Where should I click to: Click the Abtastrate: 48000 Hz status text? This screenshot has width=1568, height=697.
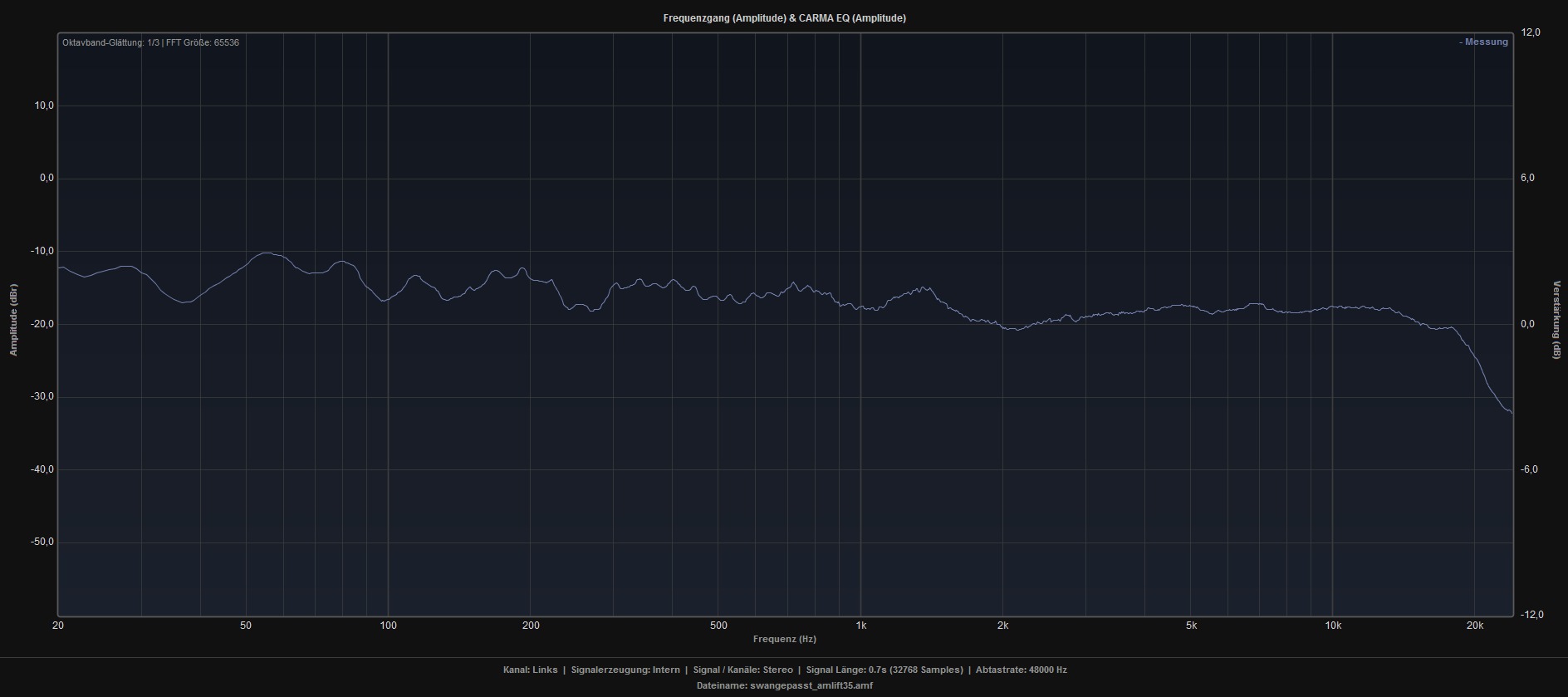point(1021,670)
